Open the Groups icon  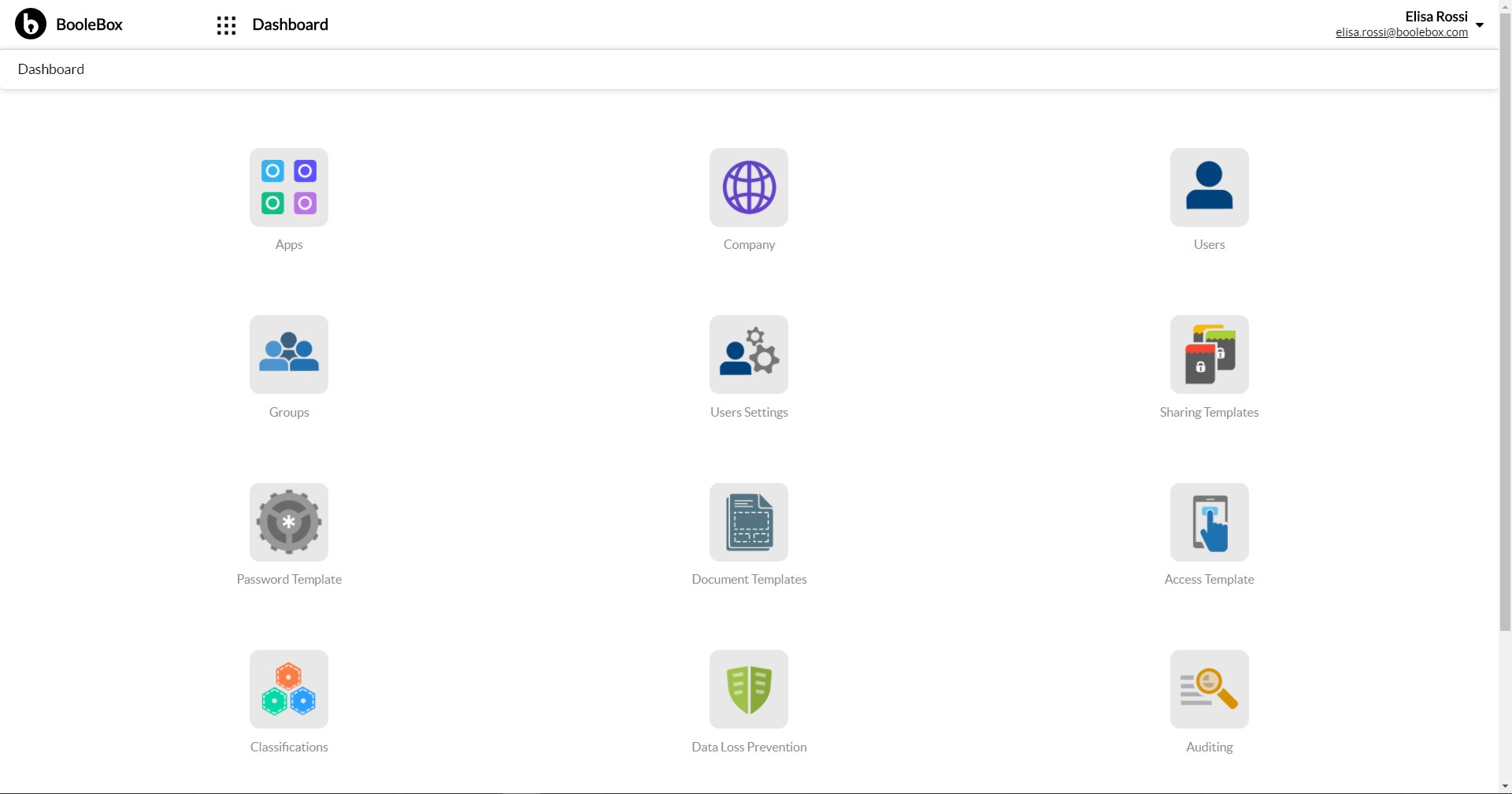[288, 354]
